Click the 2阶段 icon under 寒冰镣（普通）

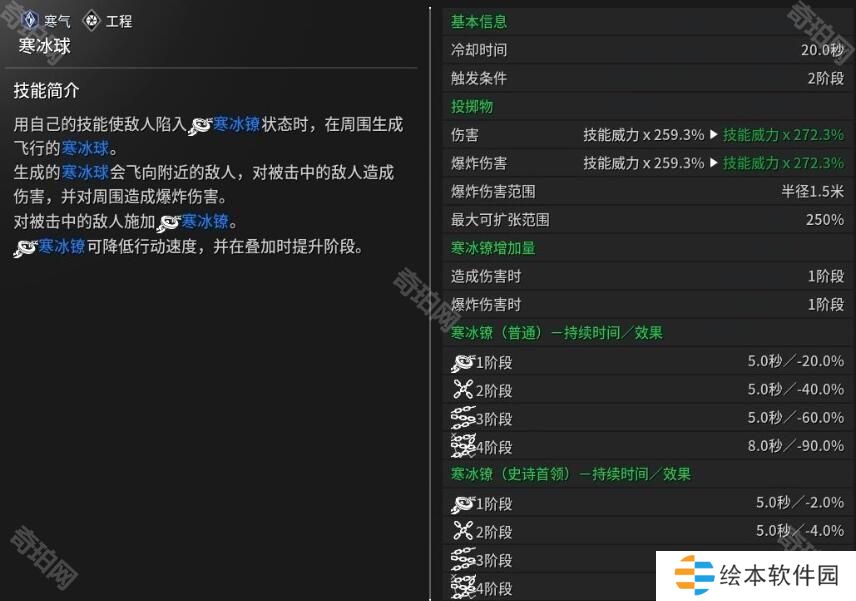click(x=462, y=390)
